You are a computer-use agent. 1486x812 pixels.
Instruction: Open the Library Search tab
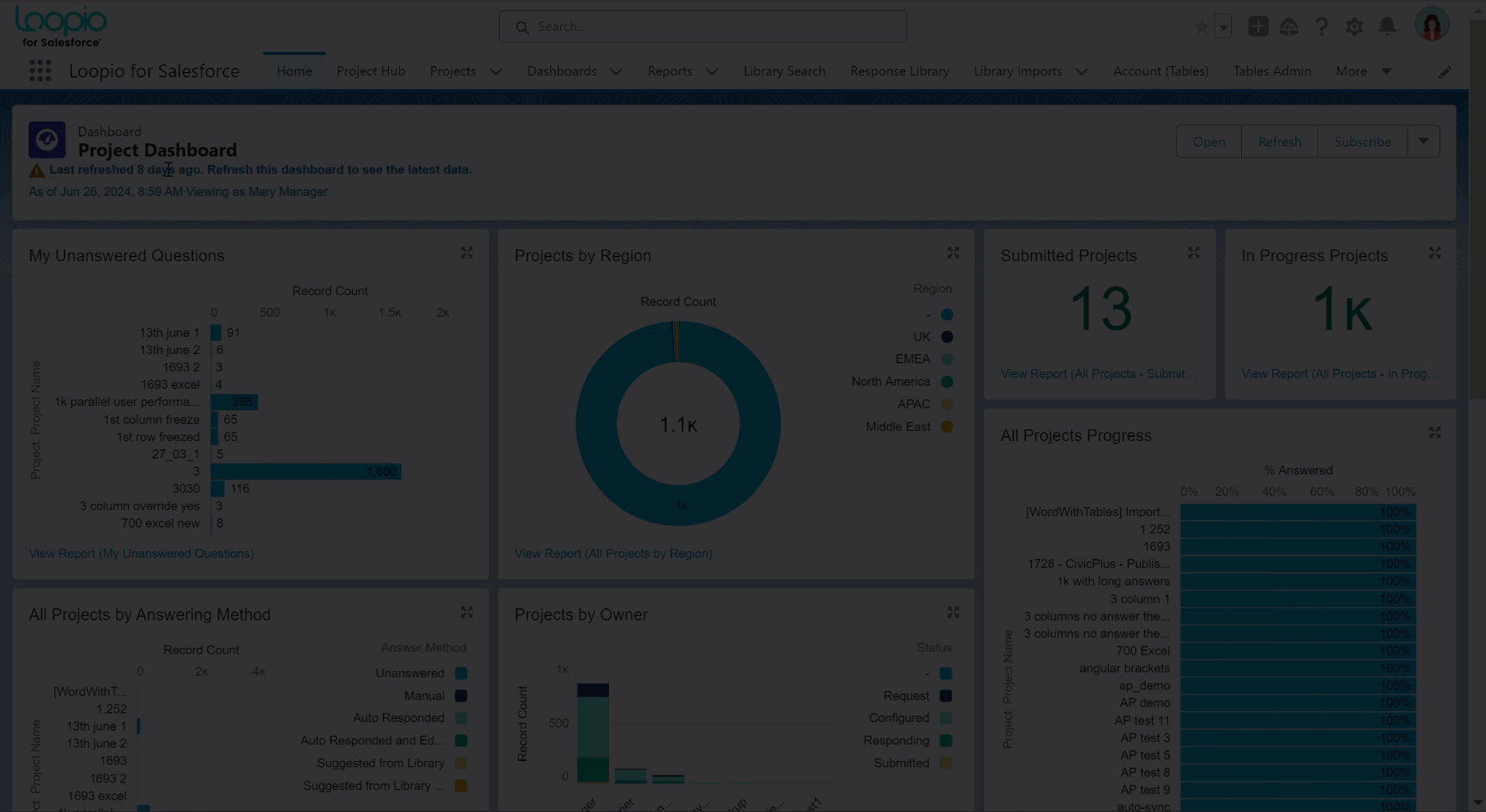click(x=784, y=71)
